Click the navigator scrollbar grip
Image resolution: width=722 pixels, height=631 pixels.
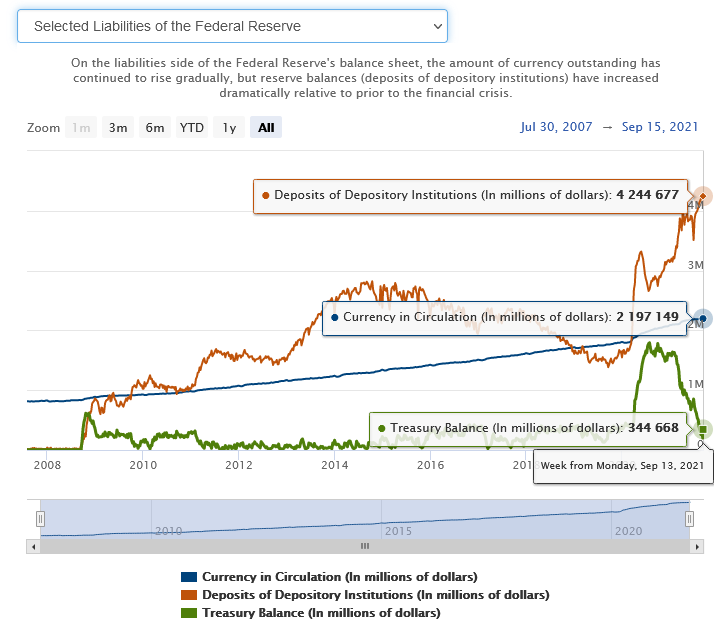[x=365, y=546]
